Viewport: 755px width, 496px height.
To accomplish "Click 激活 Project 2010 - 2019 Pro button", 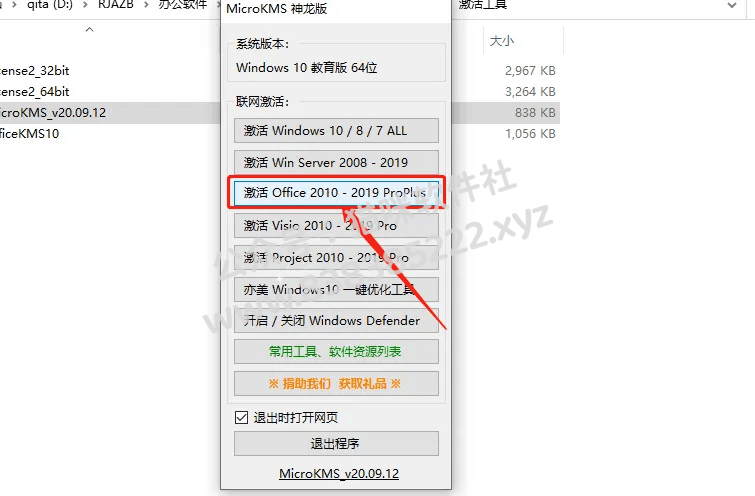I will coord(336,258).
